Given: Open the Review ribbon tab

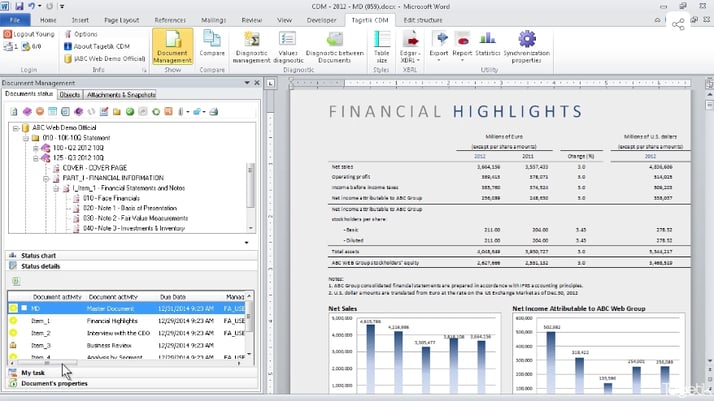Looking at the screenshot, I should click(251, 20).
